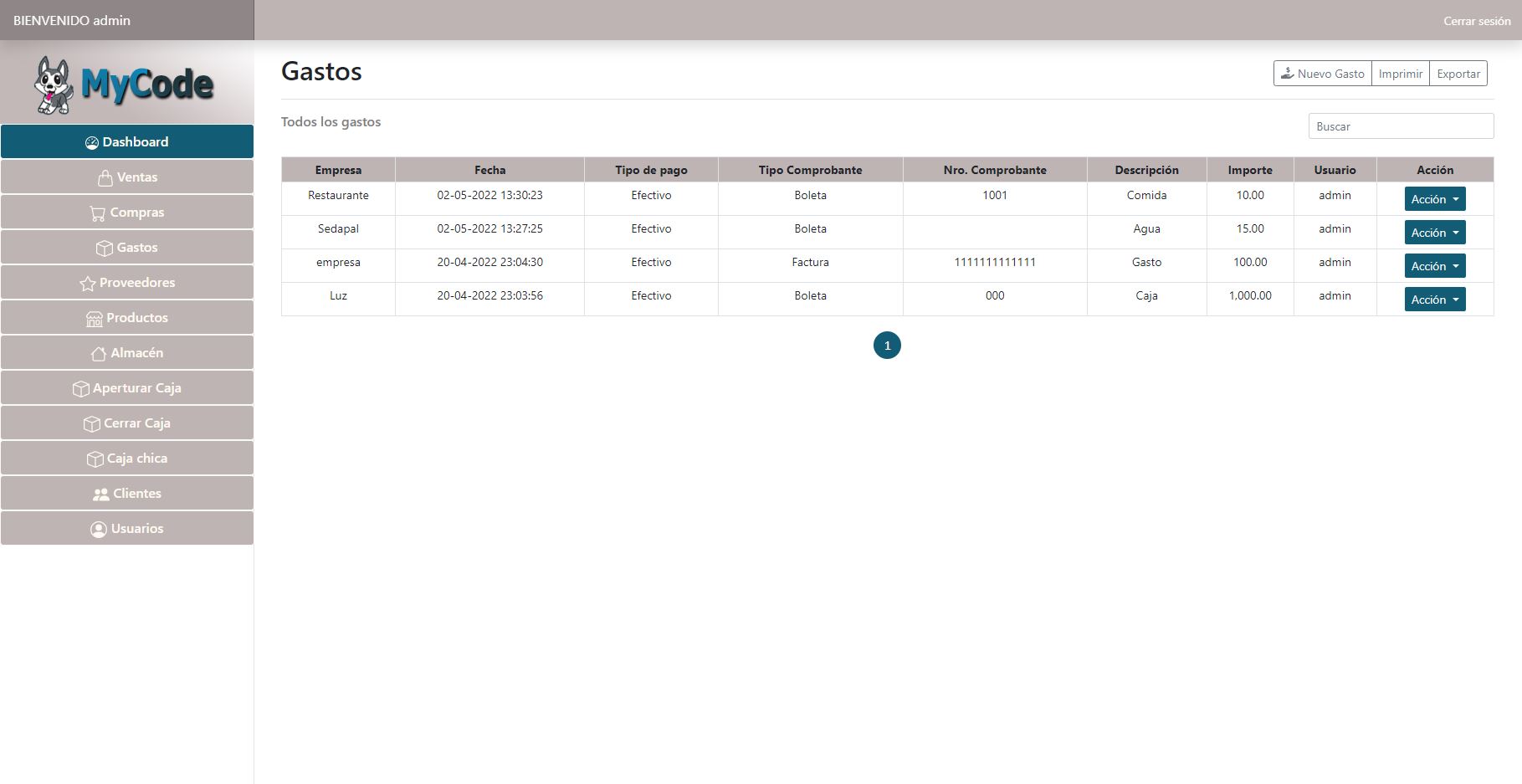Viewport: 1522px width, 784px height.
Task: Click the Cerrar sesión link
Action: tap(1476, 21)
